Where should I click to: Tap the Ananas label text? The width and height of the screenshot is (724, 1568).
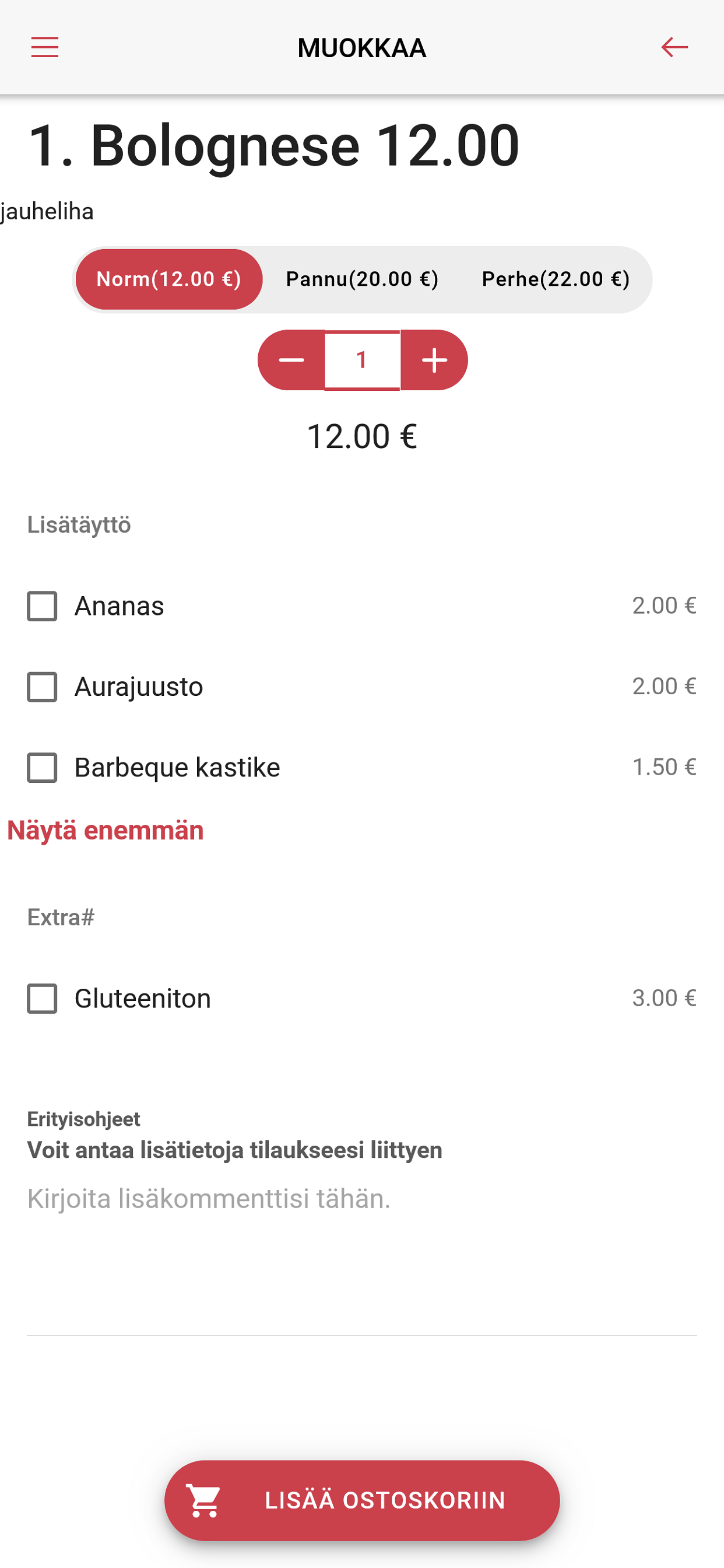point(120,606)
